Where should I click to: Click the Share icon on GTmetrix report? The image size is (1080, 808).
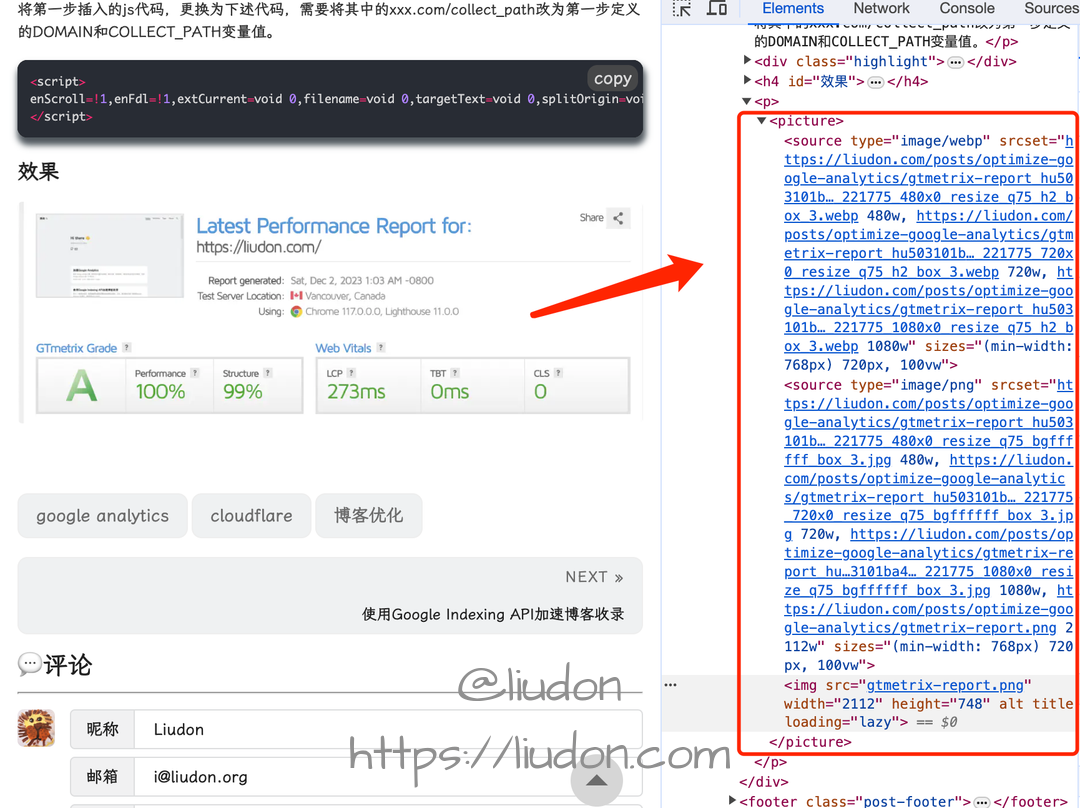click(619, 218)
